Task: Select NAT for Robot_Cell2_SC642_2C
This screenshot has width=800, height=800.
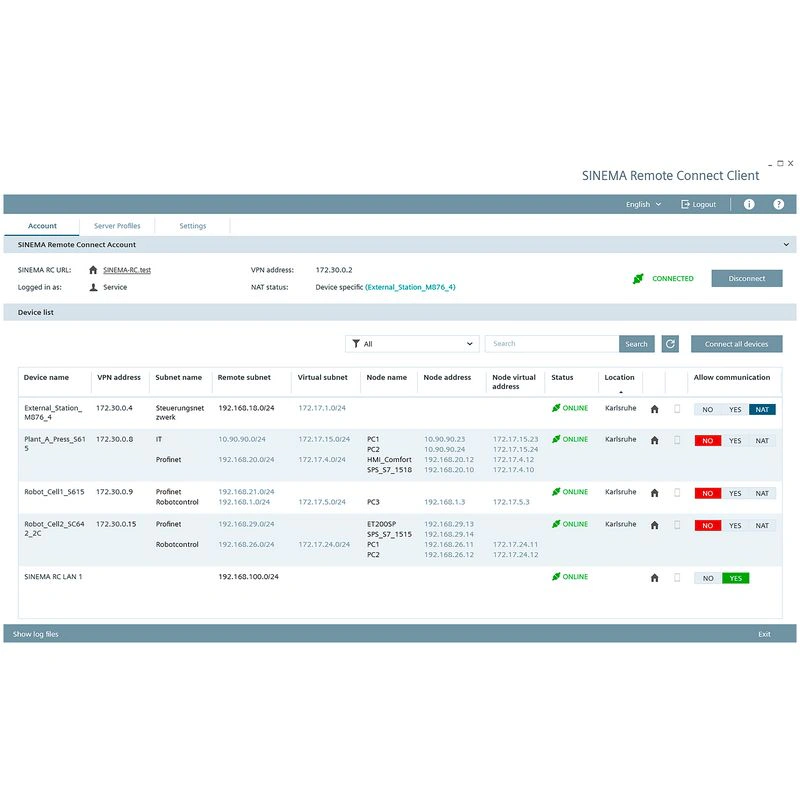Action: point(762,525)
